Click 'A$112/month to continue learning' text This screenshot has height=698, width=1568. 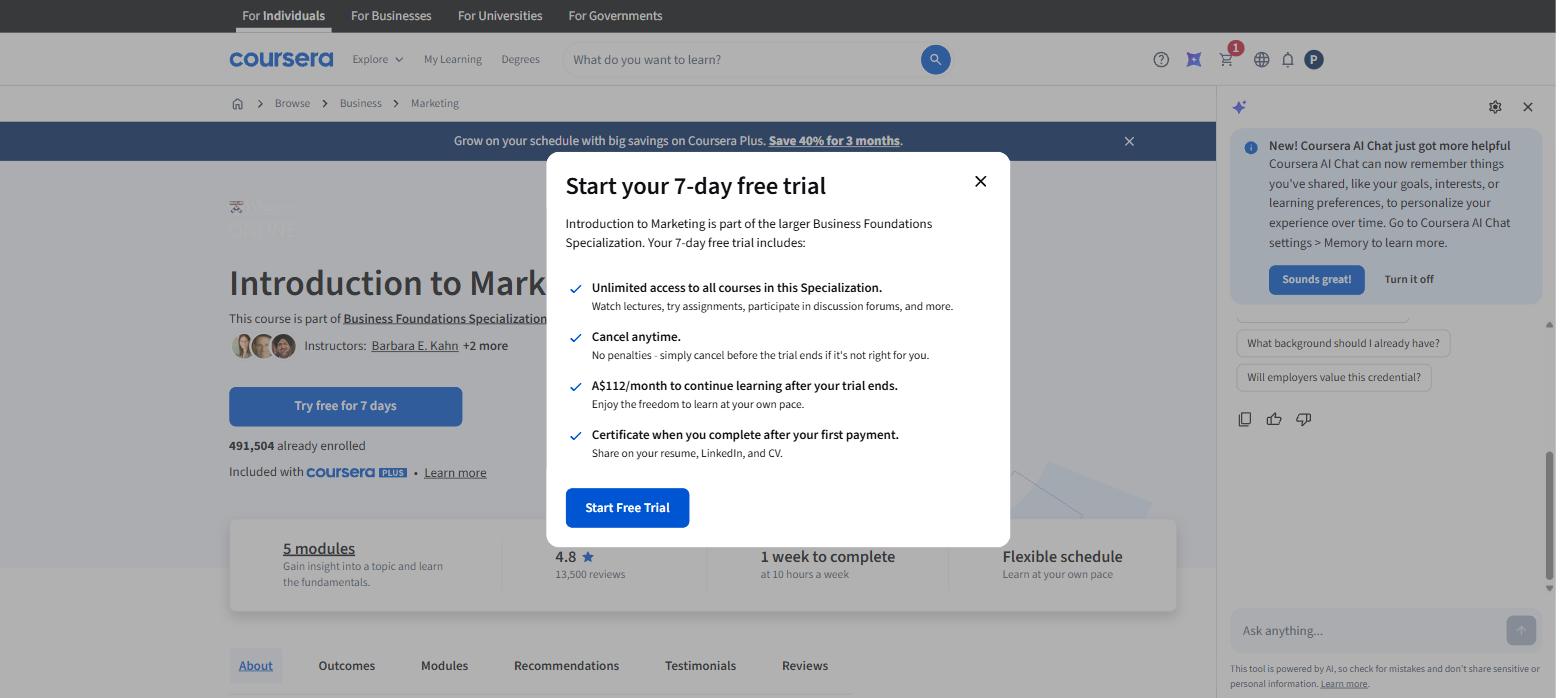point(744,386)
